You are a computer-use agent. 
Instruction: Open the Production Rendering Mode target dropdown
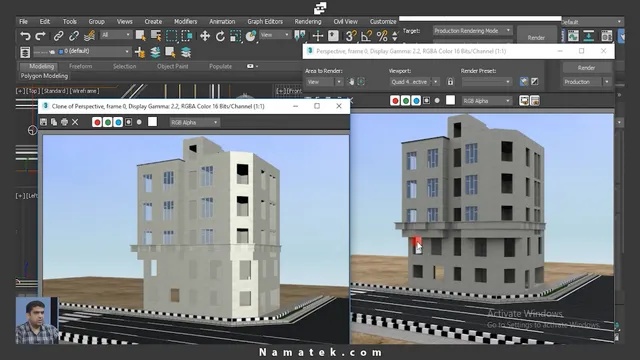(472, 31)
